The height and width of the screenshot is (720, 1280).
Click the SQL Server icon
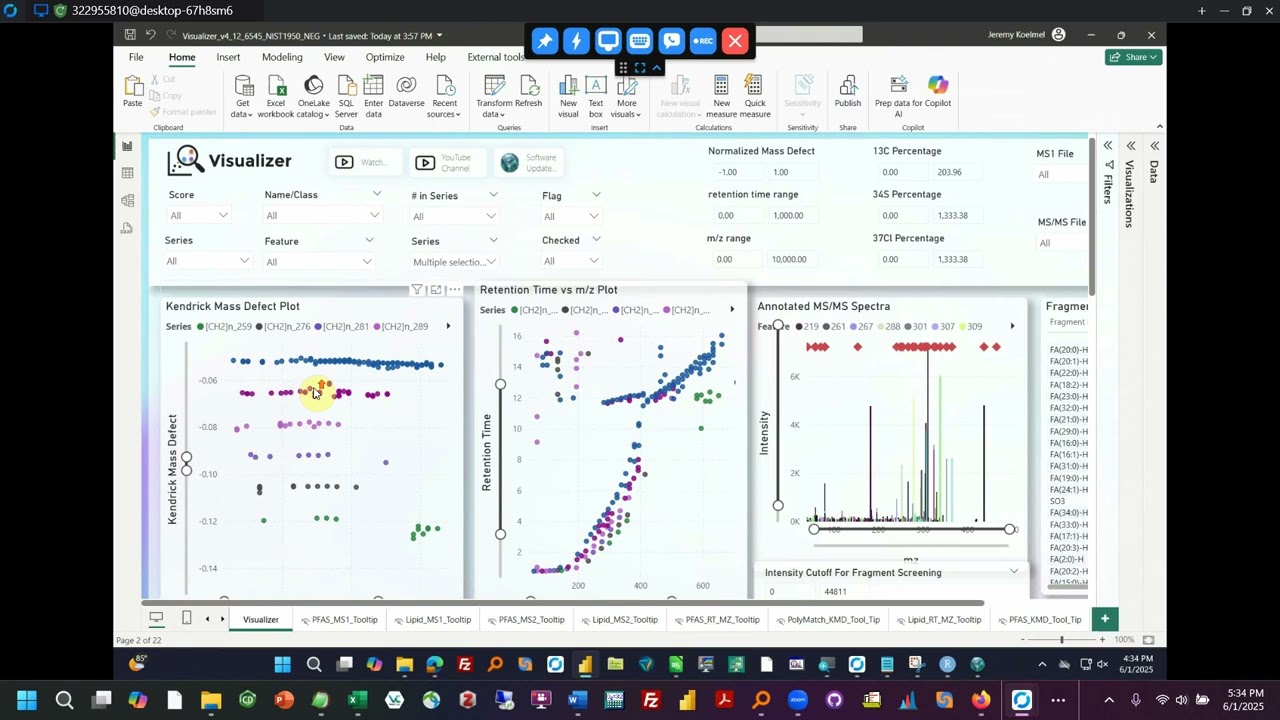346,96
